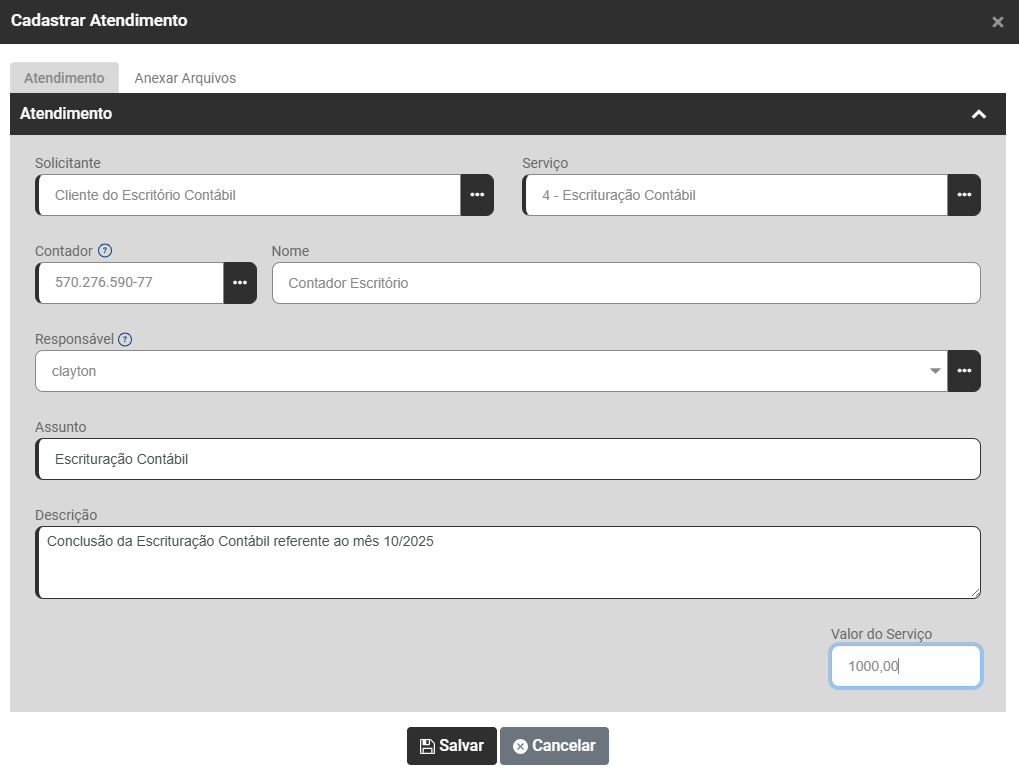The image size is (1019, 775).
Task: Select the Atendimento tab
Action: coord(64,78)
